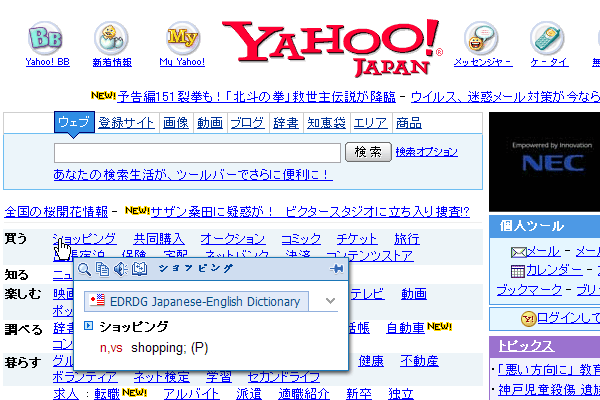Screen dimensions: 600x400
Task: Open the Yahoo! BB text link
Action: (x=47, y=62)
